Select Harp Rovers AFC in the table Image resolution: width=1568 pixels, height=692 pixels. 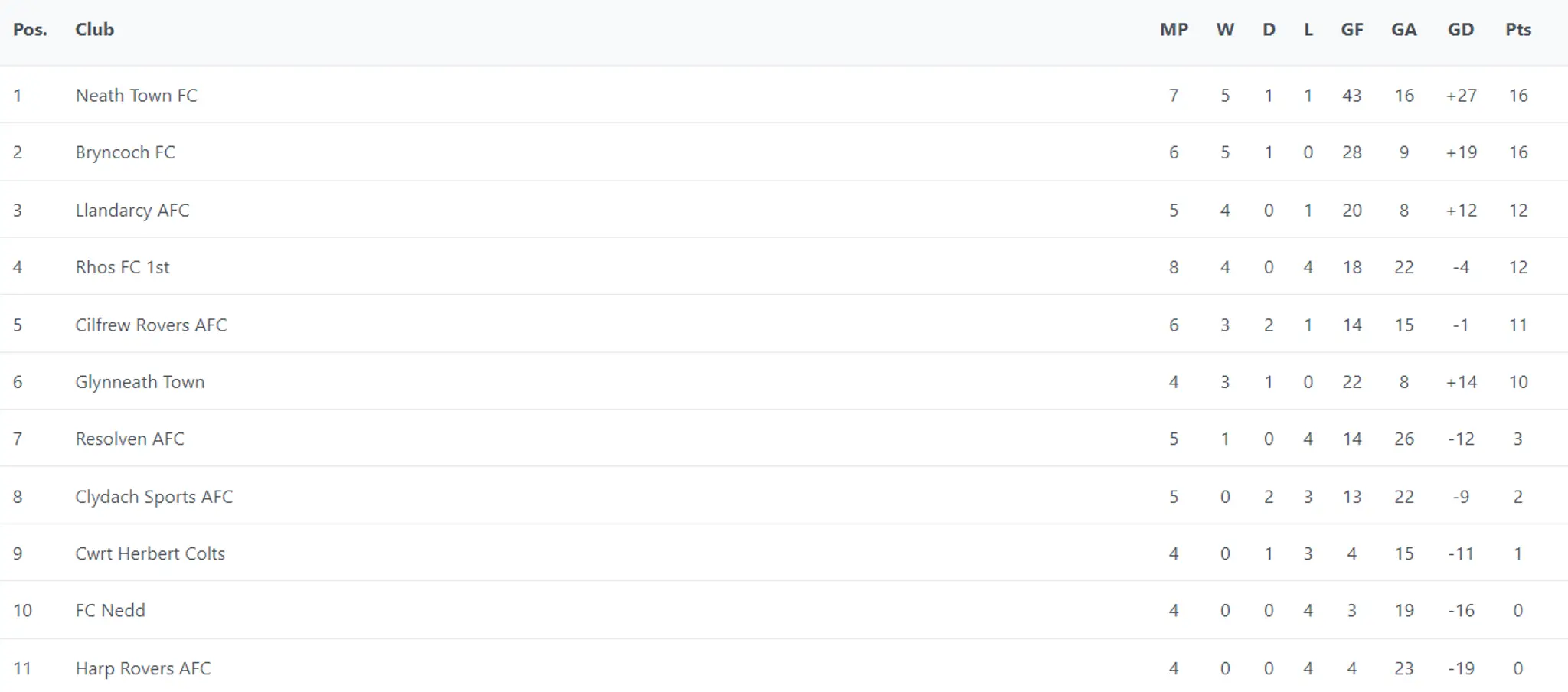click(x=142, y=668)
